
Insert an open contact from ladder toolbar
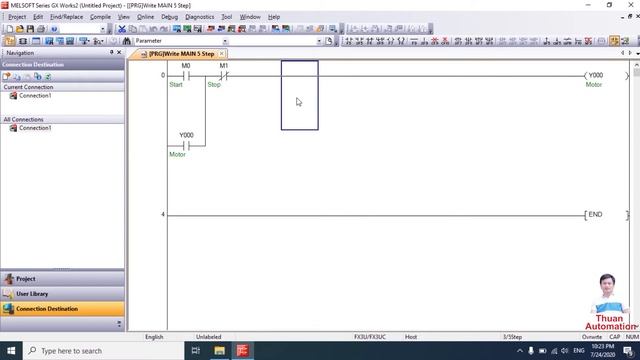click(349, 41)
